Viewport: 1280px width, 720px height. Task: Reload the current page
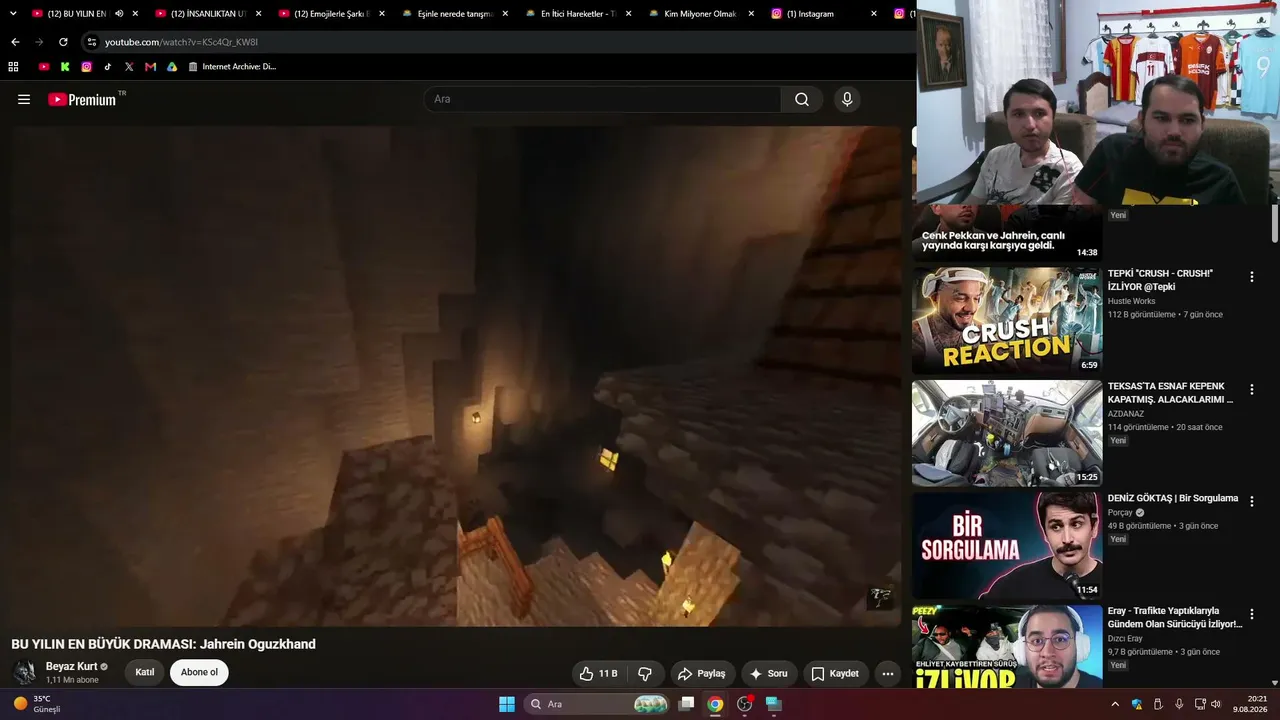click(63, 42)
